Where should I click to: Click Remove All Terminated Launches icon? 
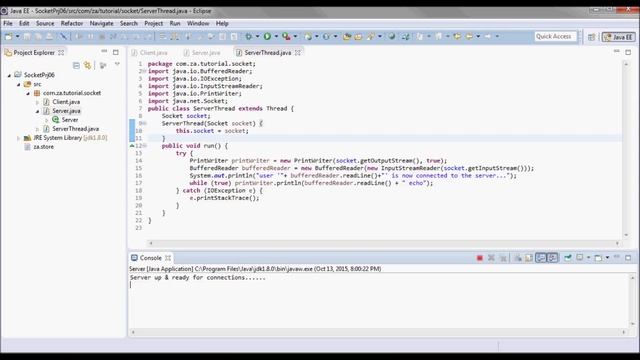pos(503,258)
